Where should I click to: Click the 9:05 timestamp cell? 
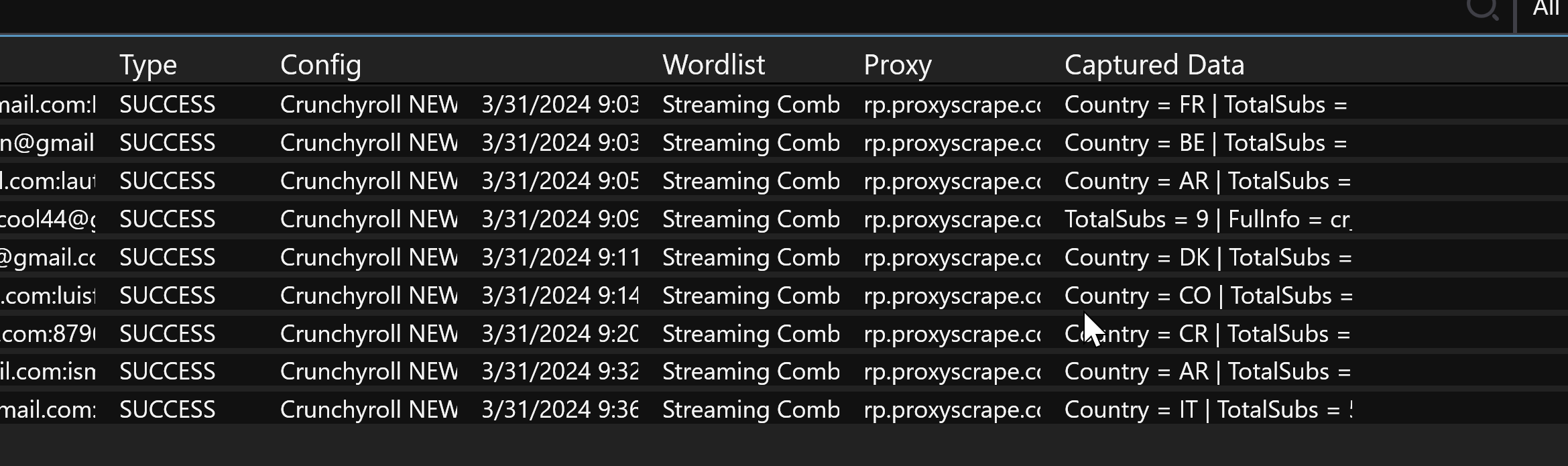(559, 181)
